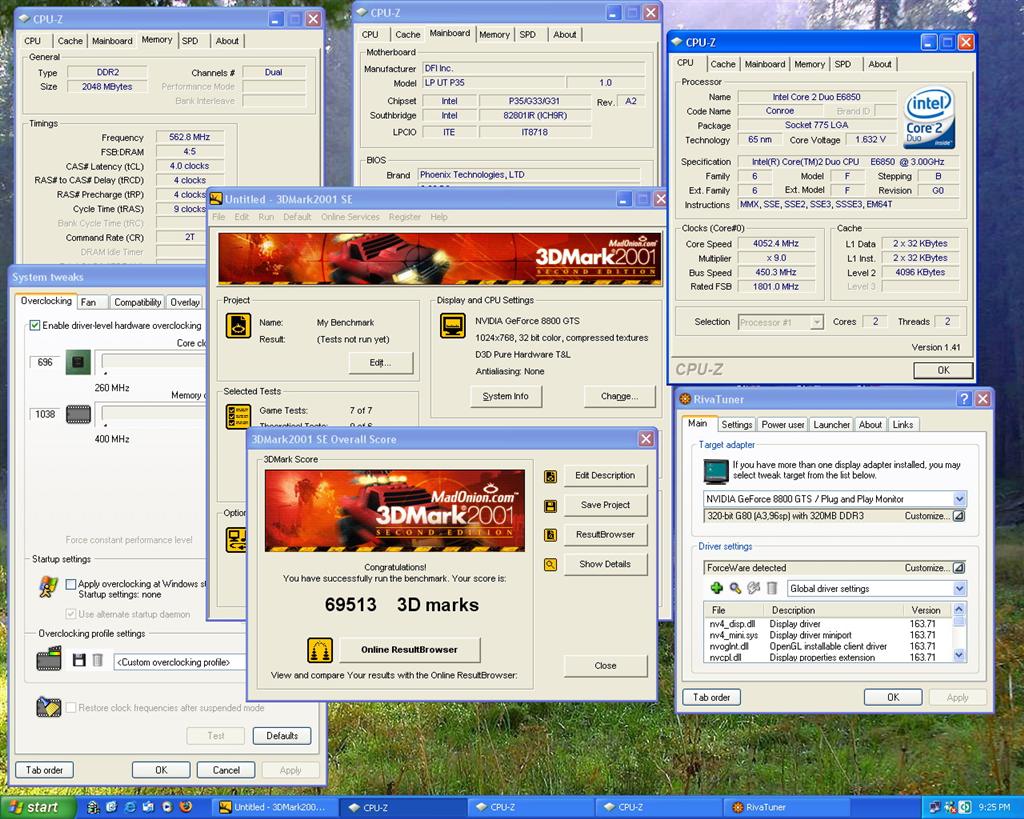
Task: Click the magnifier icon in RivaTuner Driver settings
Action: (735, 588)
